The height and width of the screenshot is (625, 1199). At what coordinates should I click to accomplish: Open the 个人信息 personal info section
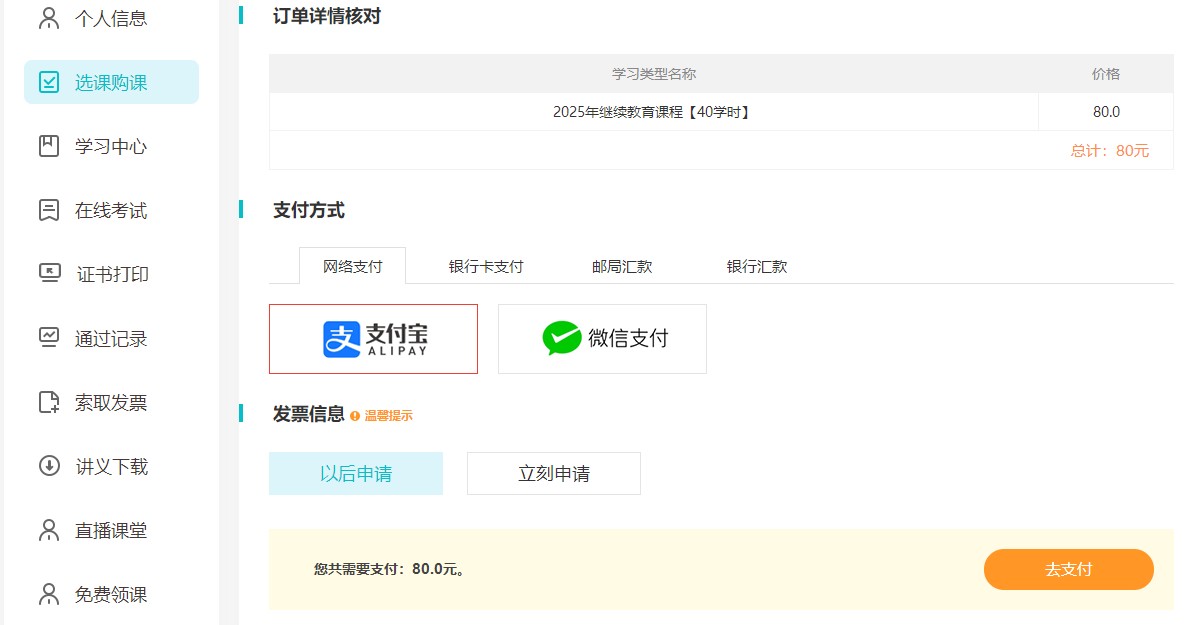pos(112,18)
